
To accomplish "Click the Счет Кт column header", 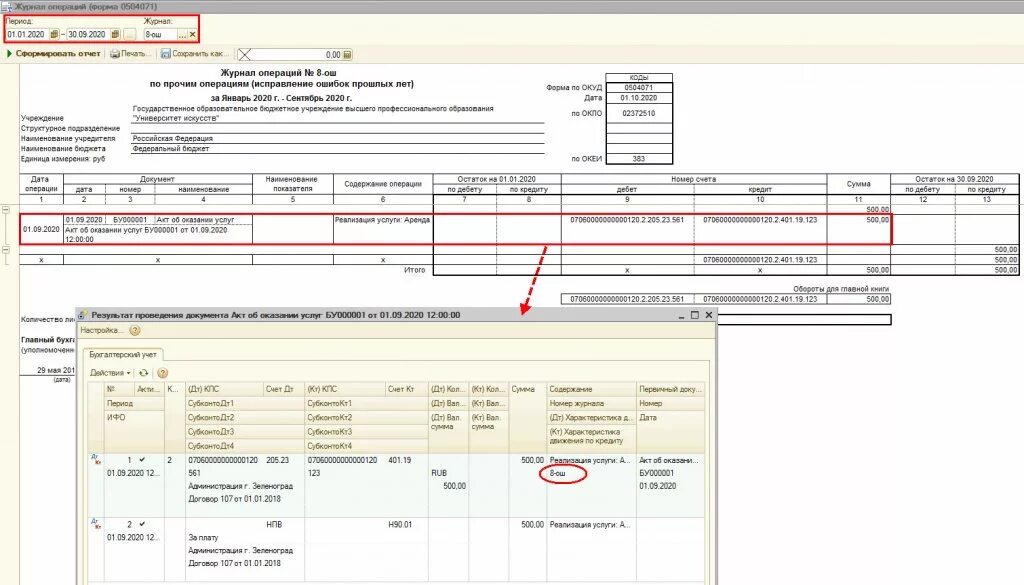I will [406, 389].
